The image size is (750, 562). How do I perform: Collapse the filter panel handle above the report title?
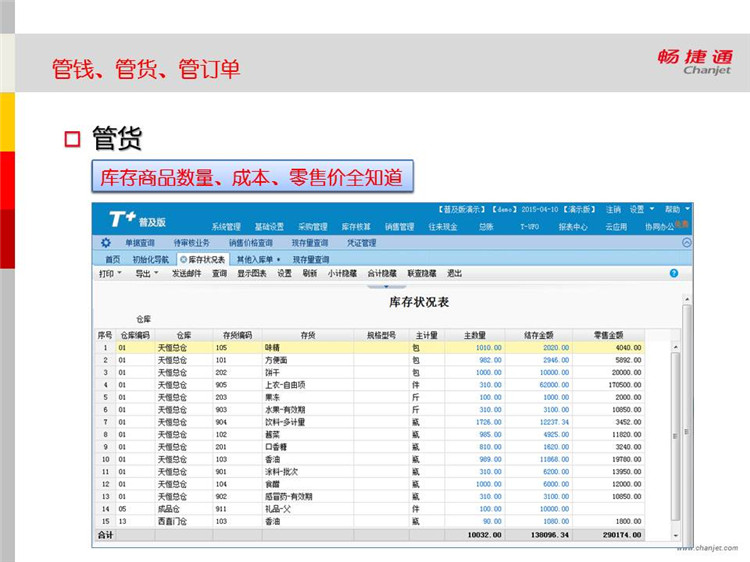[x=386, y=287]
